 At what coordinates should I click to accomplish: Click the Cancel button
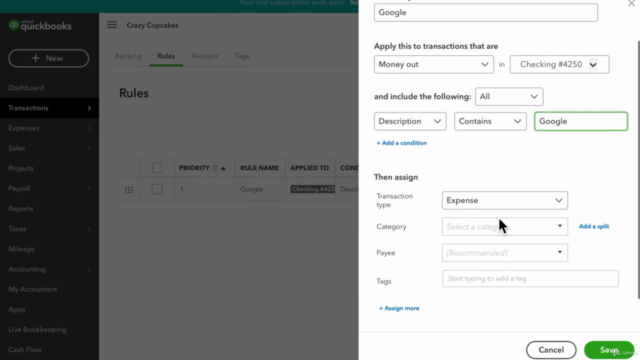coord(551,350)
